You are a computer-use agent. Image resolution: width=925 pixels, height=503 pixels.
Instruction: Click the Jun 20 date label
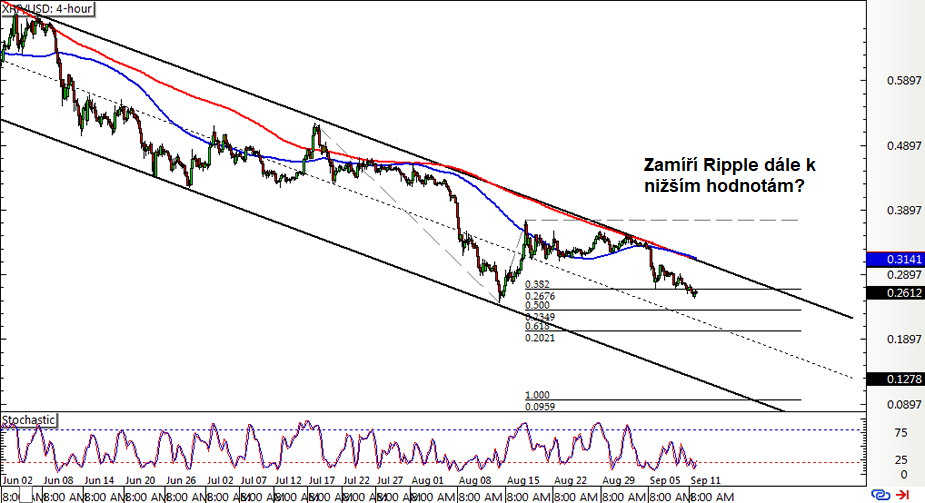point(140,481)
